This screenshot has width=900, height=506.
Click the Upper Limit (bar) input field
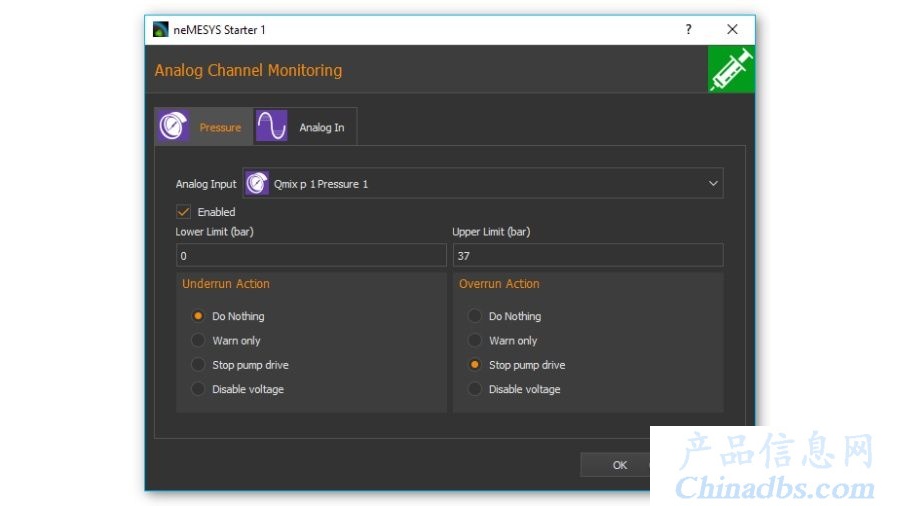click(x=588, y=255)
